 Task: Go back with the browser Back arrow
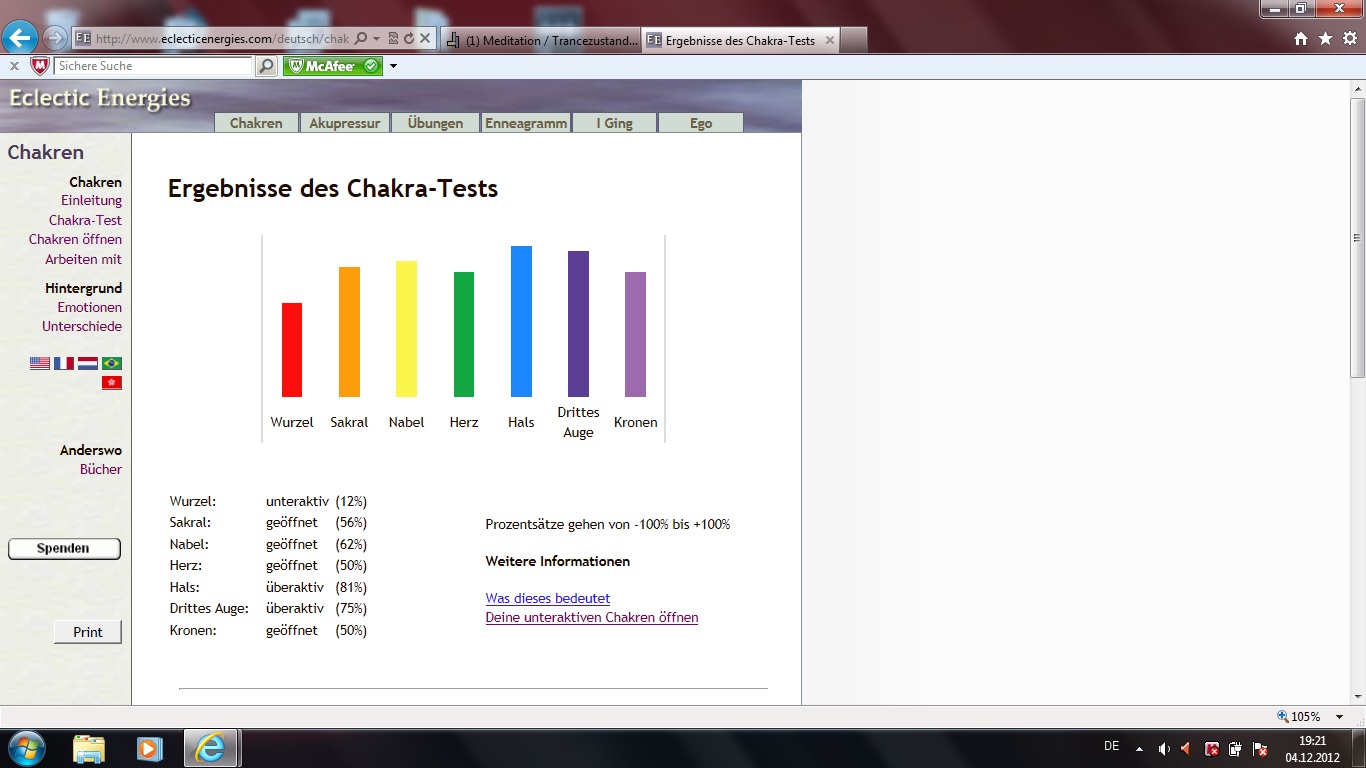pyautogui.click(x=20, y=38)
